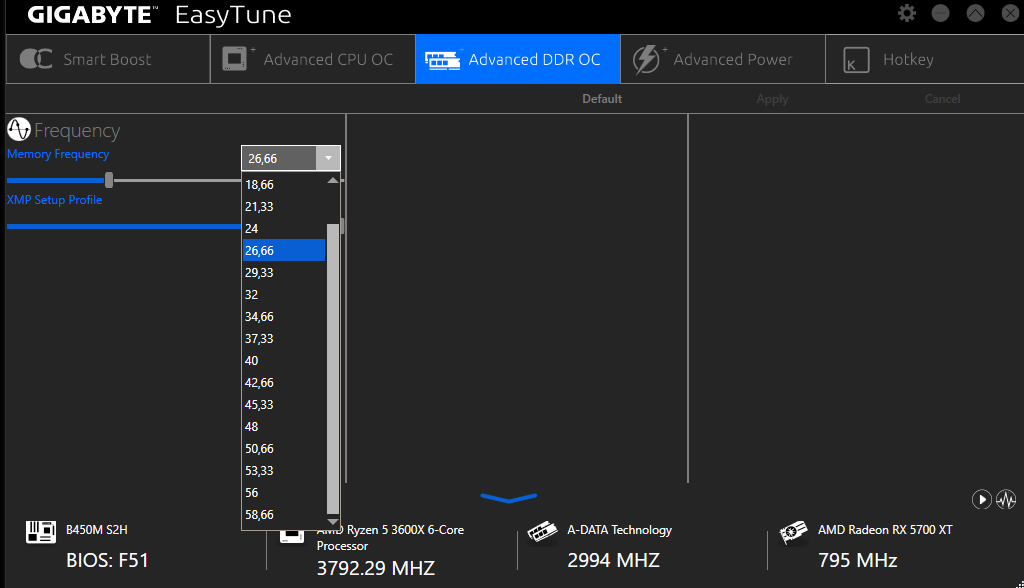Click the dropdown list scroll down arrow
This screenshot has height=588, width=1024.
[x=333, y=521]
